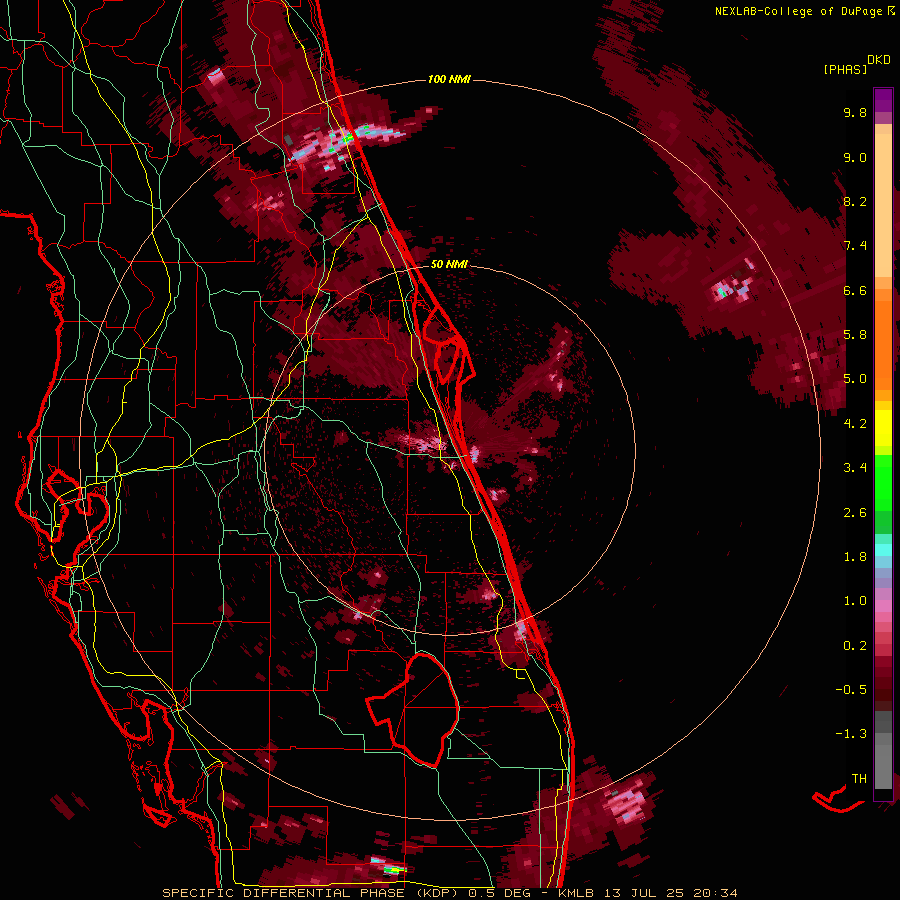Select the light peach color bar segment
Screen dimensions: 900x900
(x=883, y=207)
